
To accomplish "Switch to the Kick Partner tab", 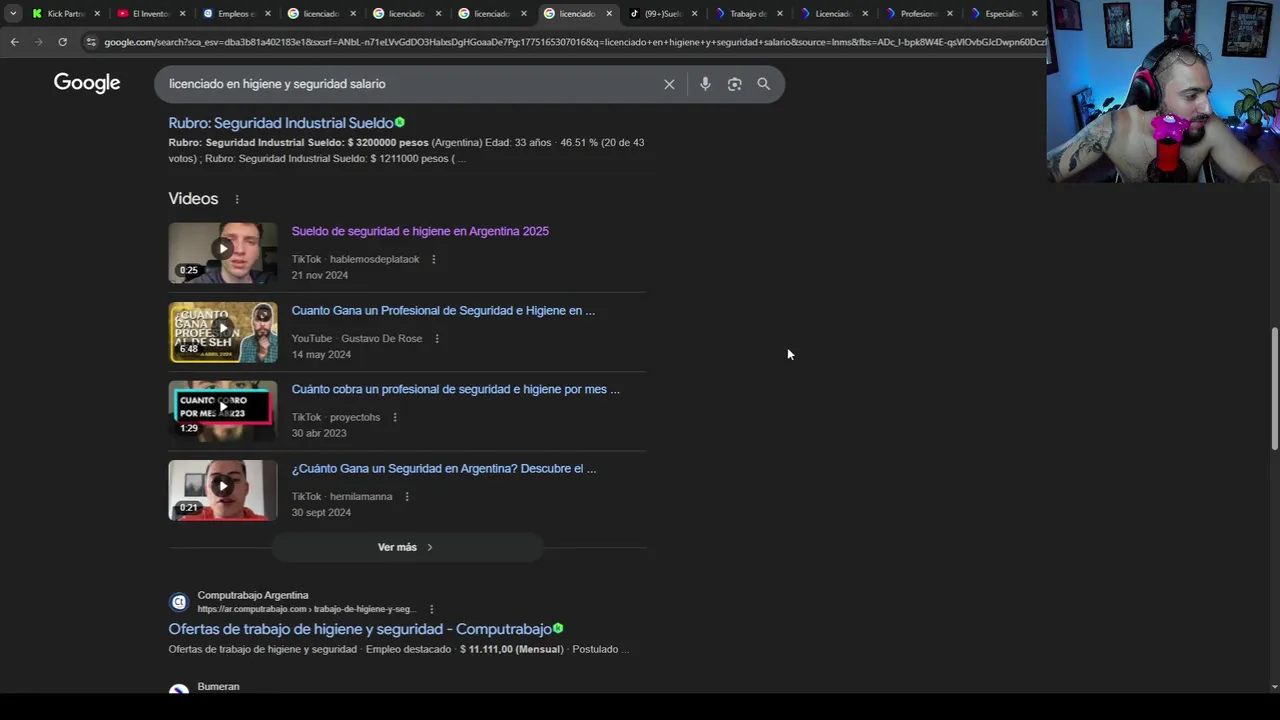I will click(65, 13).
